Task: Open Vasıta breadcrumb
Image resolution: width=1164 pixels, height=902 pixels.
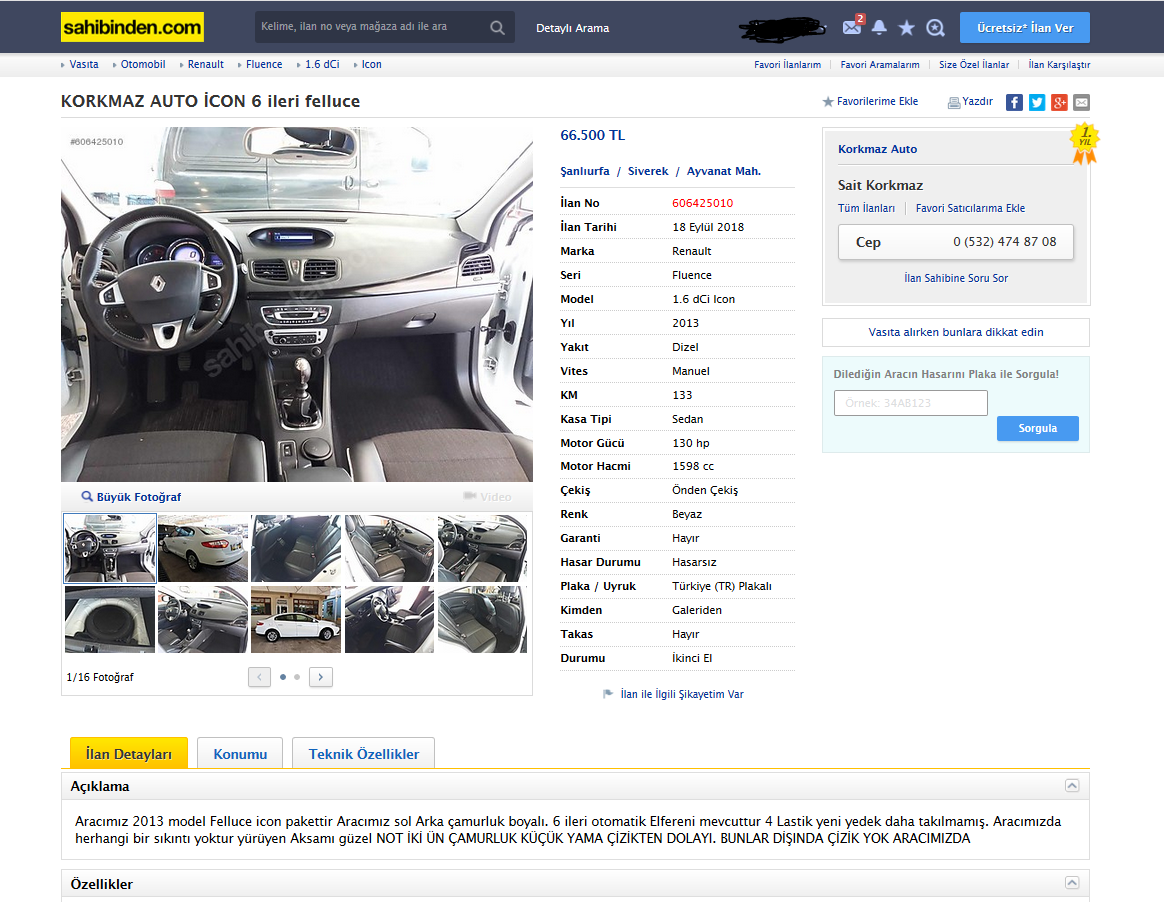Action: coord(84,65)
